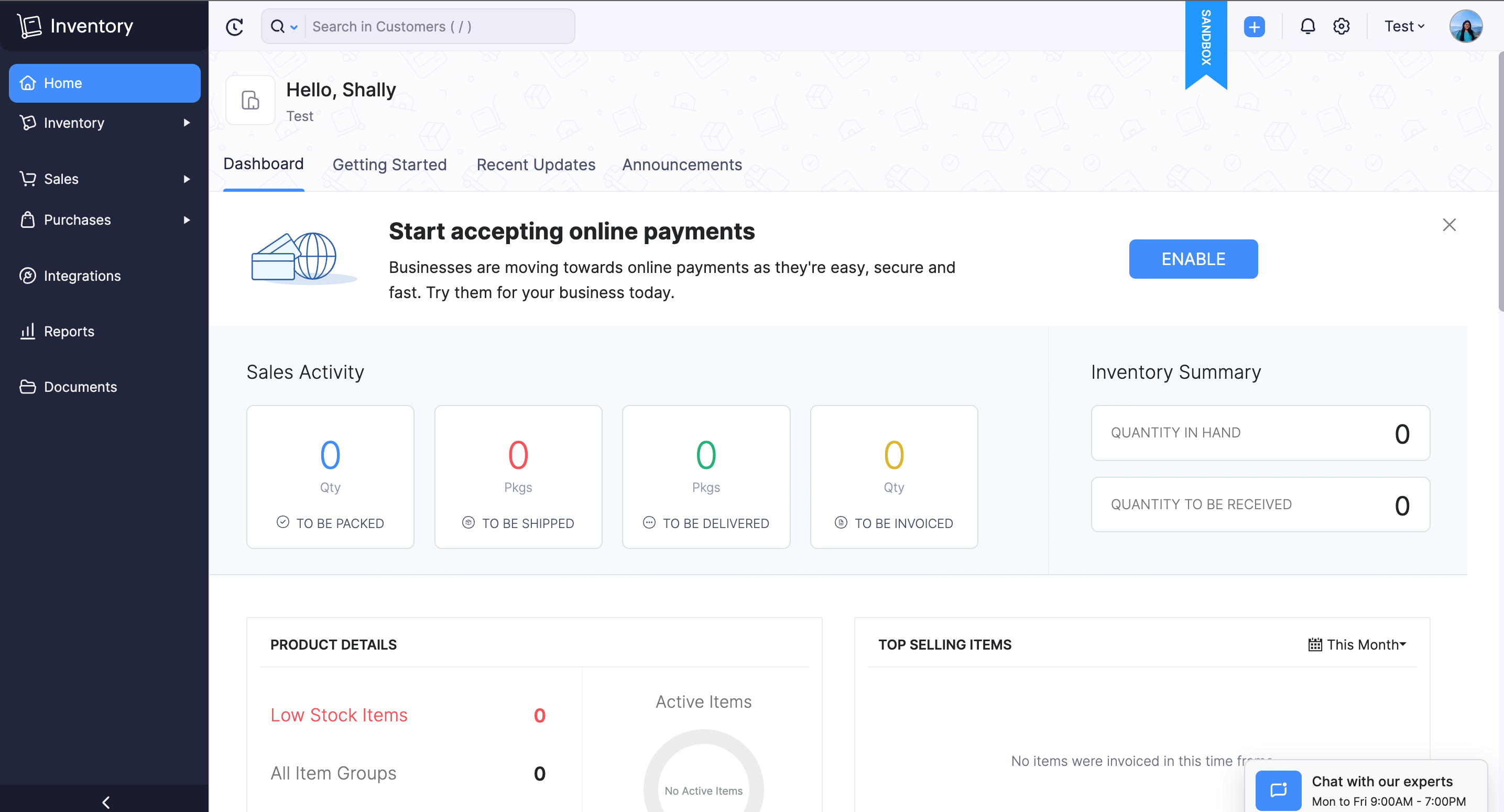Screen dimensions: 1504x812
Task: Dismiss the online payments banner
Action: [x=1448, y=225]
